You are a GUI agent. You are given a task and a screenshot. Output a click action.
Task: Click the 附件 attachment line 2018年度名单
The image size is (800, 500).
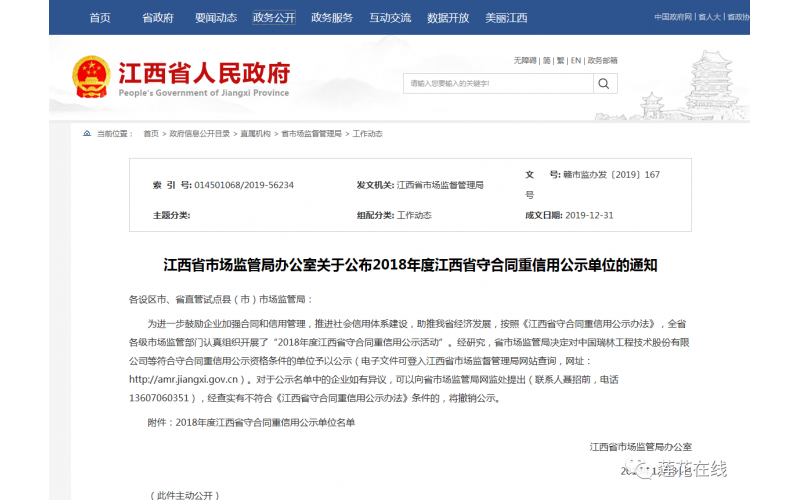[251, 422]
